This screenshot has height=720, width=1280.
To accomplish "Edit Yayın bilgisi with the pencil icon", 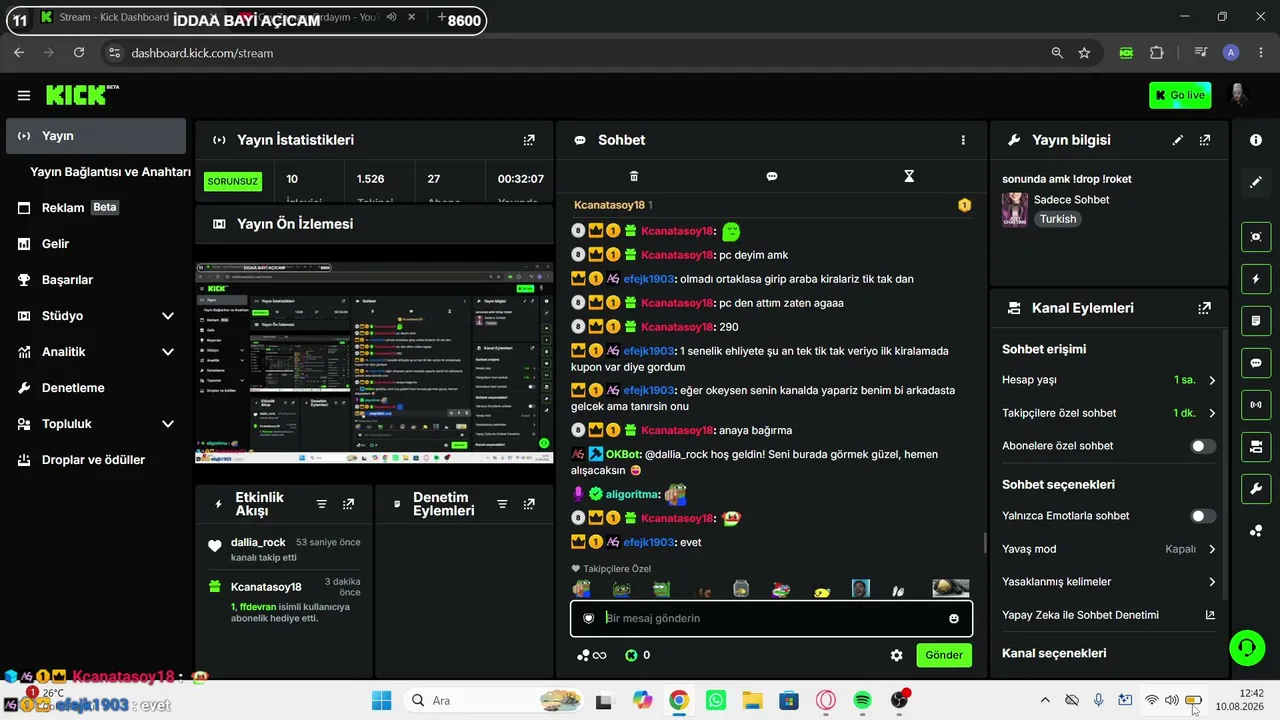I will click(x=1177, y=140).
